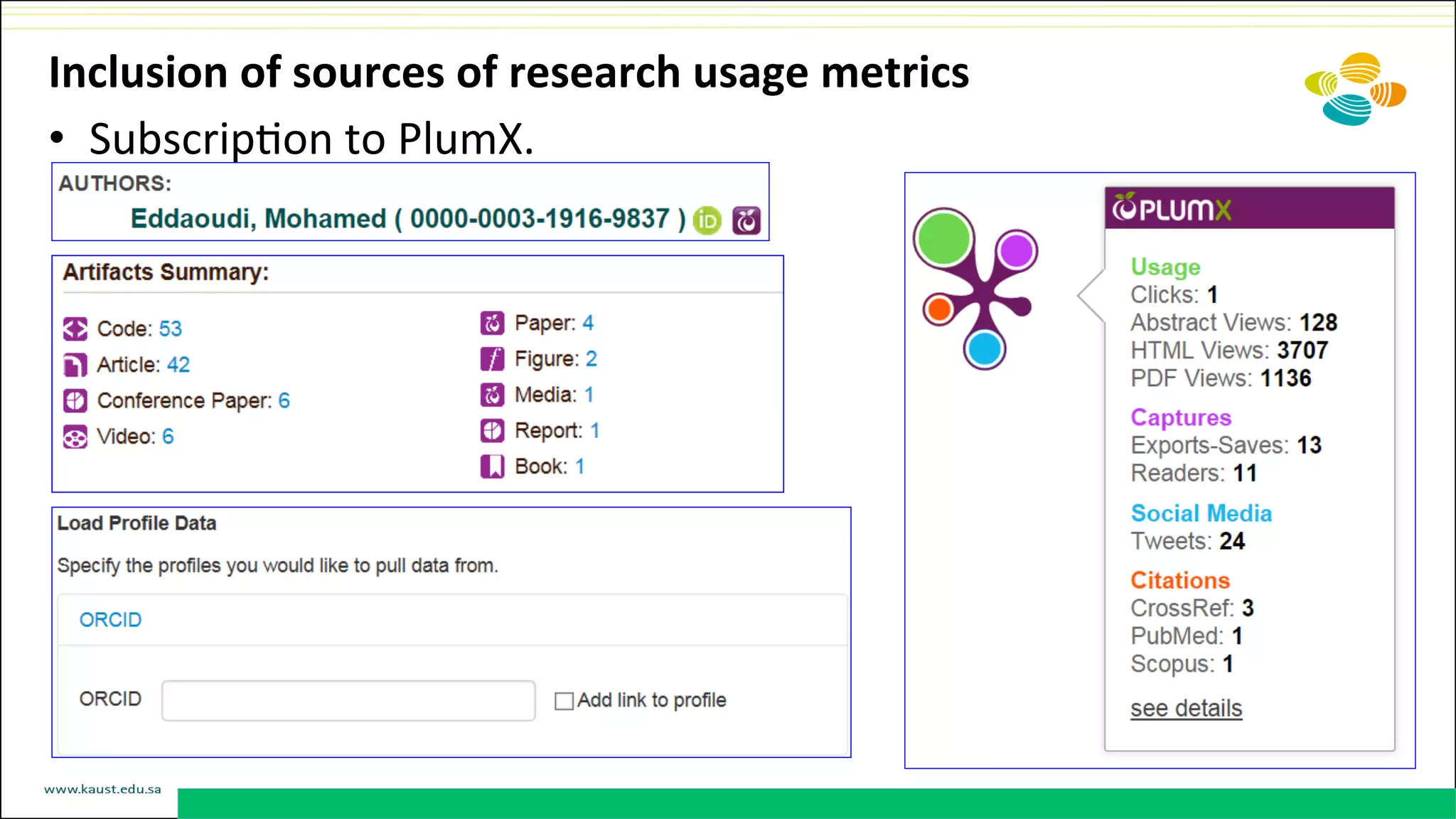Click the green ORCID iD icon
The image size is (1456, 819).
(707, 220)
